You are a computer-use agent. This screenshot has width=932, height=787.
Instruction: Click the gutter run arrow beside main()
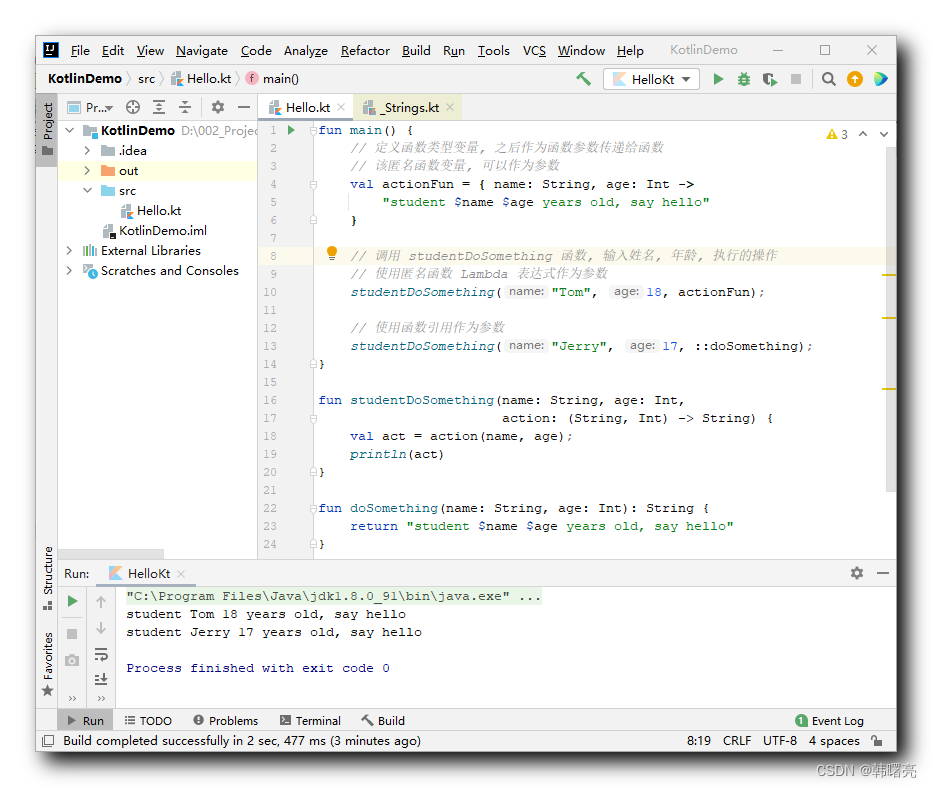(x=291, y=130)
